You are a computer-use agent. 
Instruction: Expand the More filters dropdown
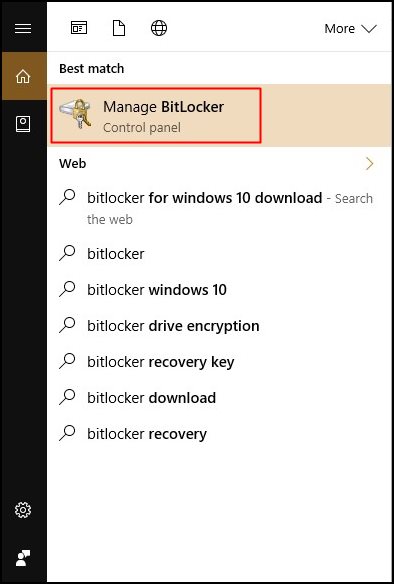pos(350,29)
